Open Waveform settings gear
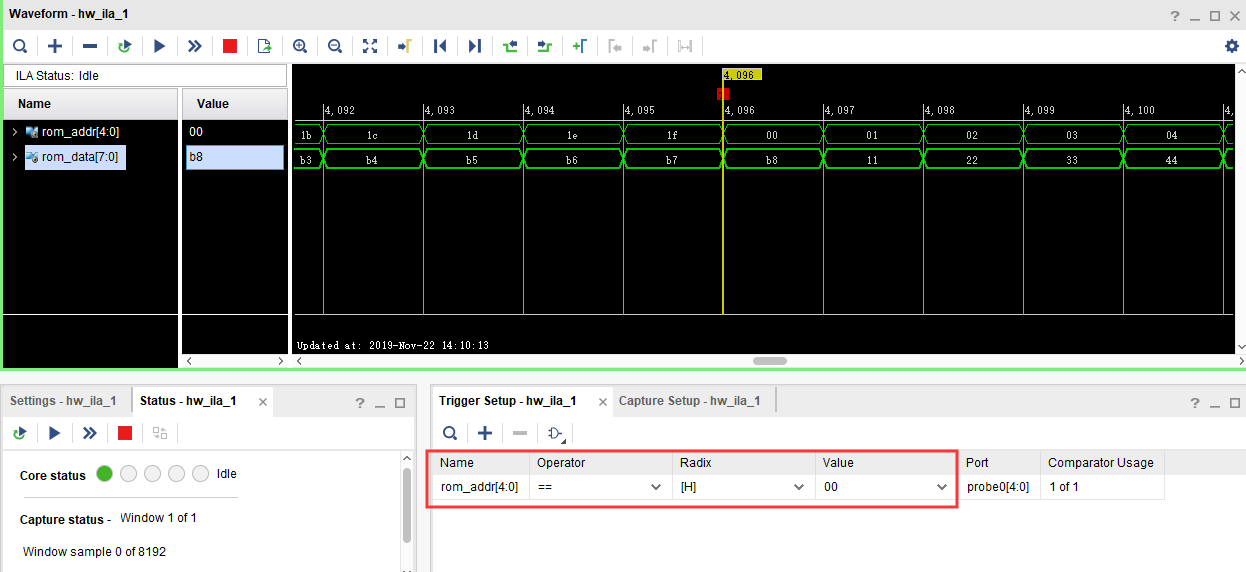This screenshot has height=572, width=1246. pos(1232,46)
